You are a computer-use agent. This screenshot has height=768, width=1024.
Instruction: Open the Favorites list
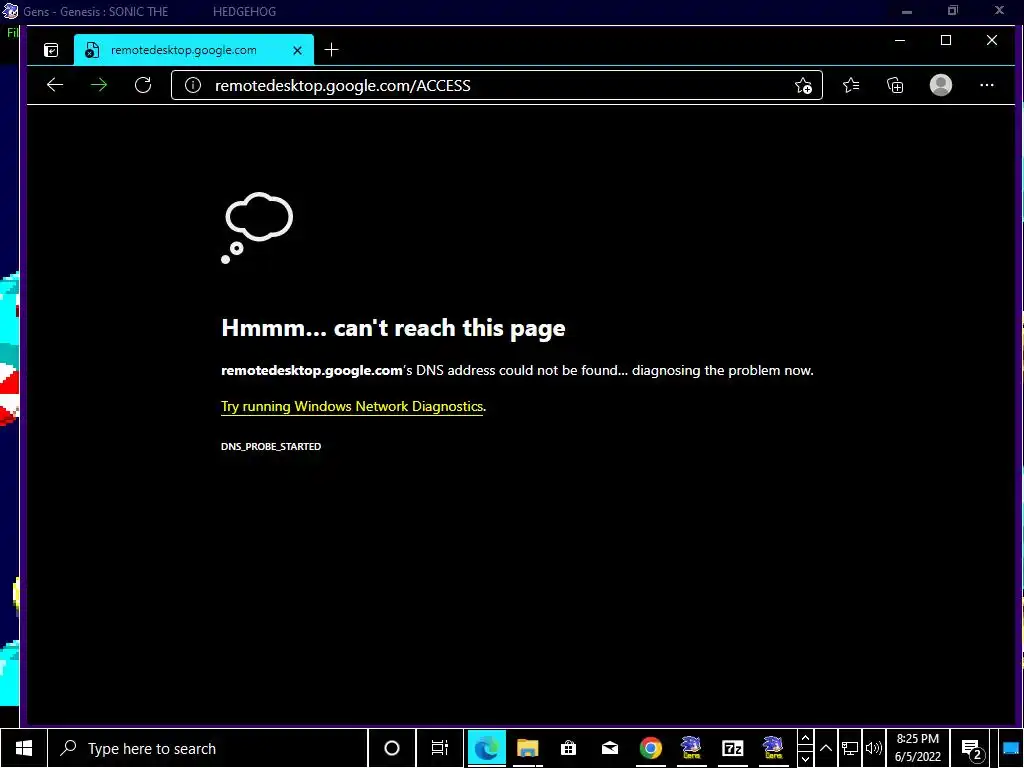click(851, 85)
